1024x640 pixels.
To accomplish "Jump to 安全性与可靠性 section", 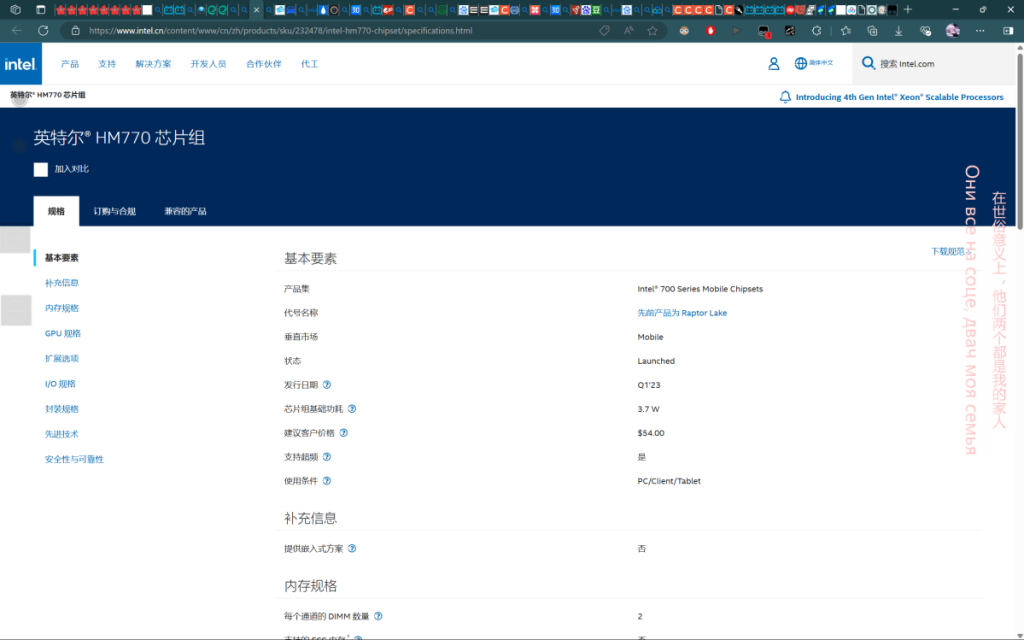I will click(74, 459).
